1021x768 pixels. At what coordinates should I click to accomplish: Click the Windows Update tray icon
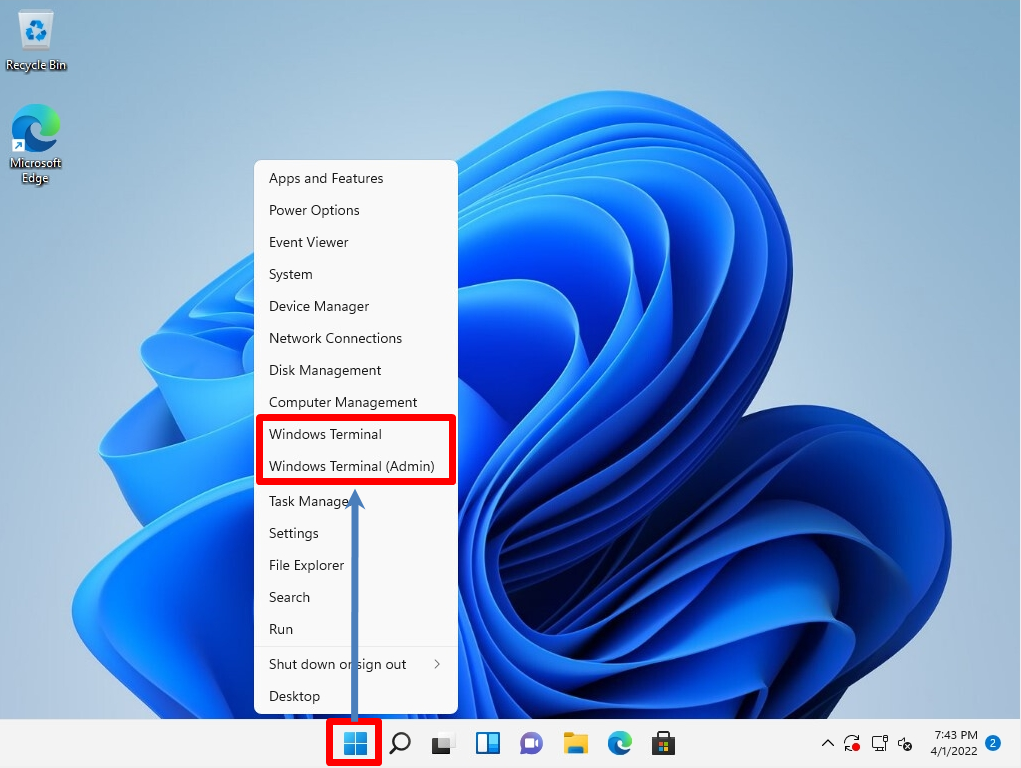[x=852, y=743]
